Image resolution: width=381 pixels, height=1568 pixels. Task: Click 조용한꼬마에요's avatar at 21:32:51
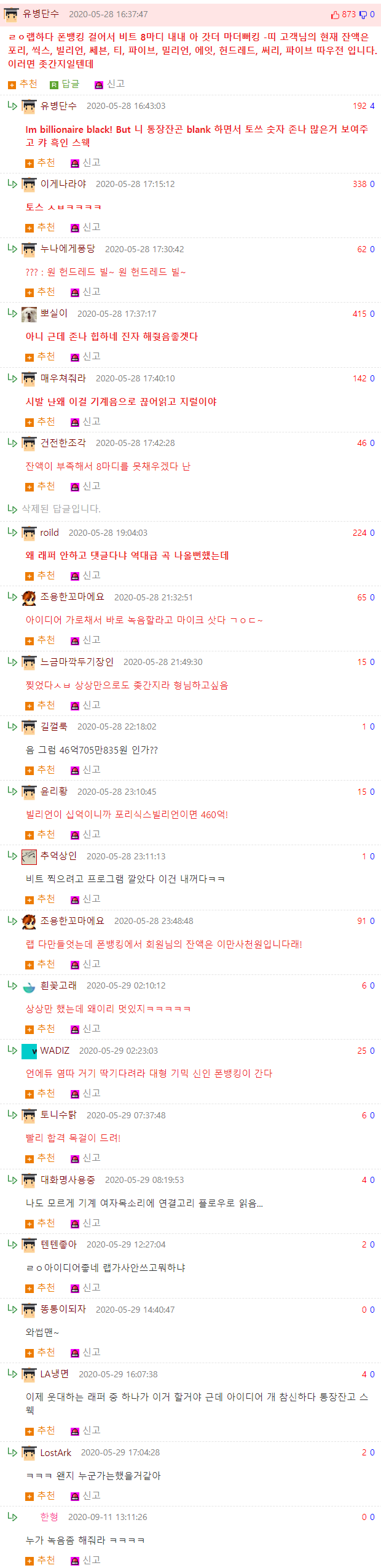tap(29, 598)
